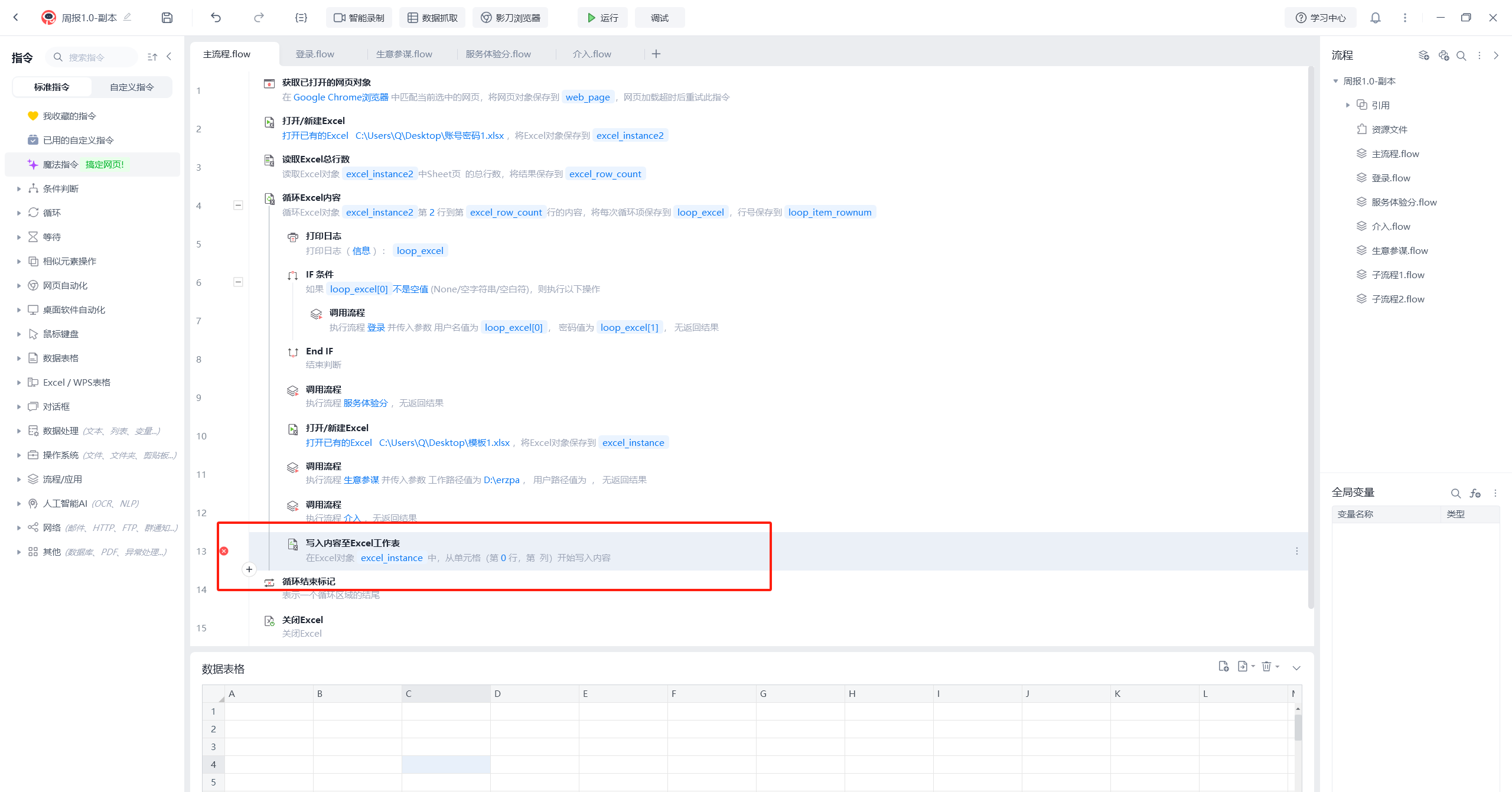Image resolution: width=1512 pixels, height=792 pixels.
Task: Toggle the breakpoint on line 13
Action: click(224, 551)
